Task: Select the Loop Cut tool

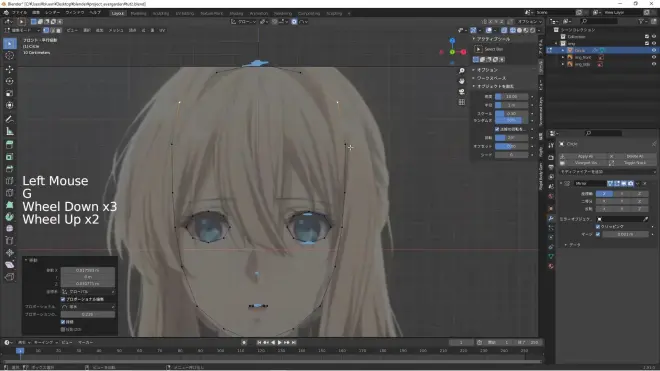Action: (x=10, y=181)
